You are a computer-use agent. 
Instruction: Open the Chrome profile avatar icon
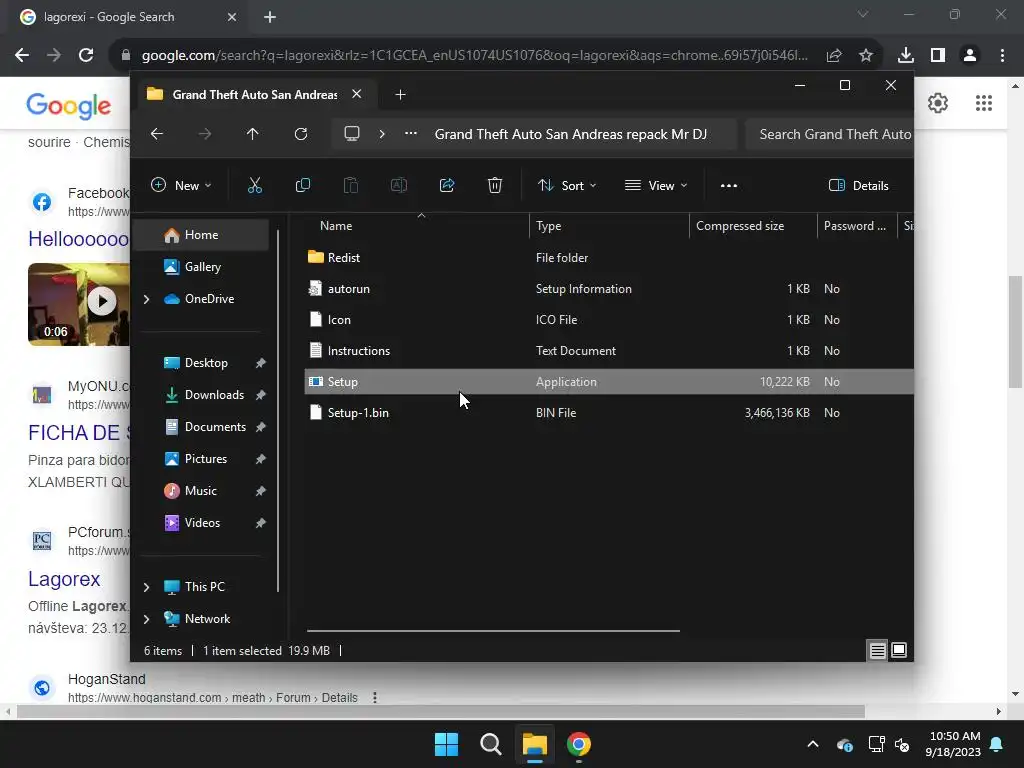(970, 56)
